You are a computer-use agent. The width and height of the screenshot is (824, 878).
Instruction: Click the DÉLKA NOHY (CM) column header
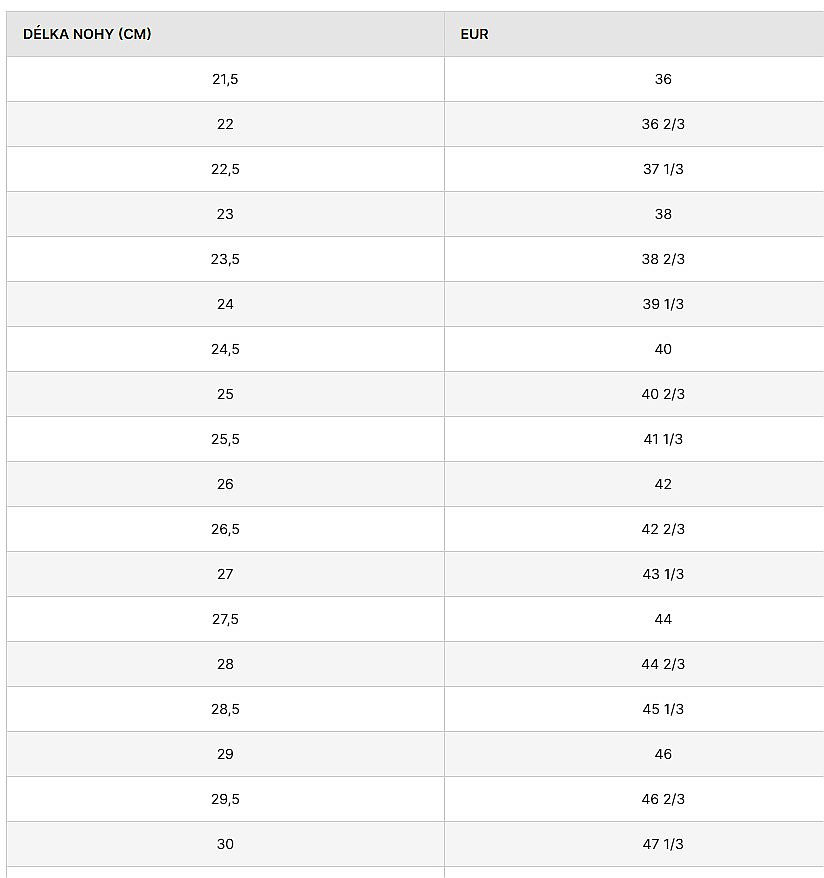point(87,34)
